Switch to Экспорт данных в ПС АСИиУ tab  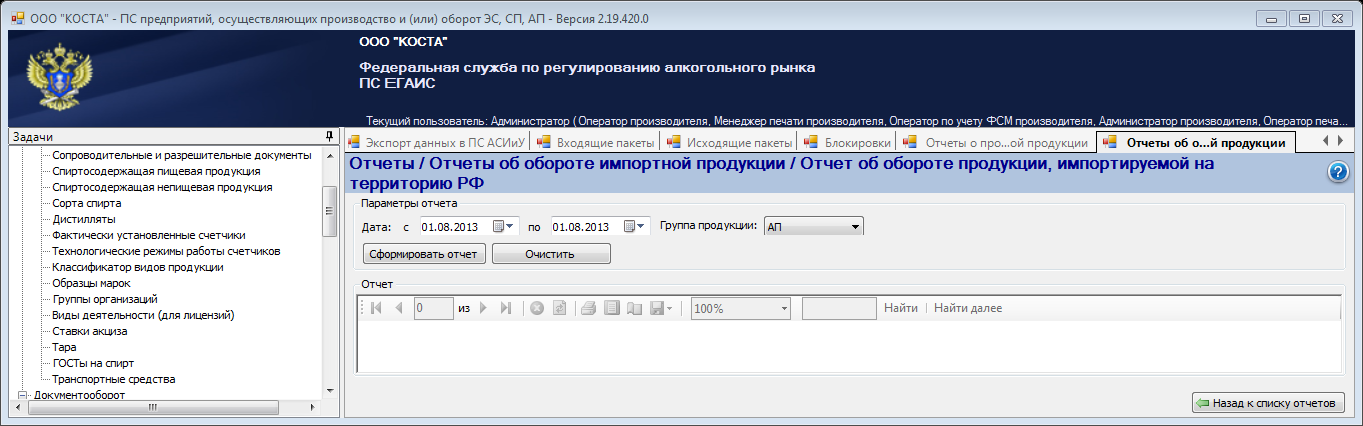coord(436,142)
